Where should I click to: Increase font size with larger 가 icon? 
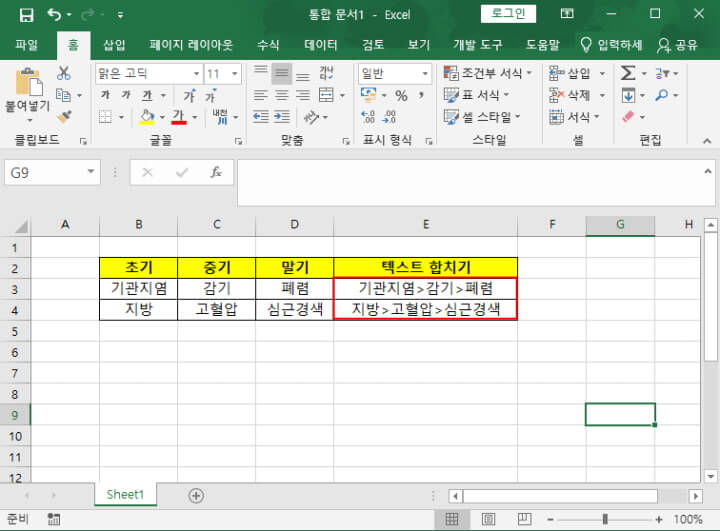(x=189, y=96)
